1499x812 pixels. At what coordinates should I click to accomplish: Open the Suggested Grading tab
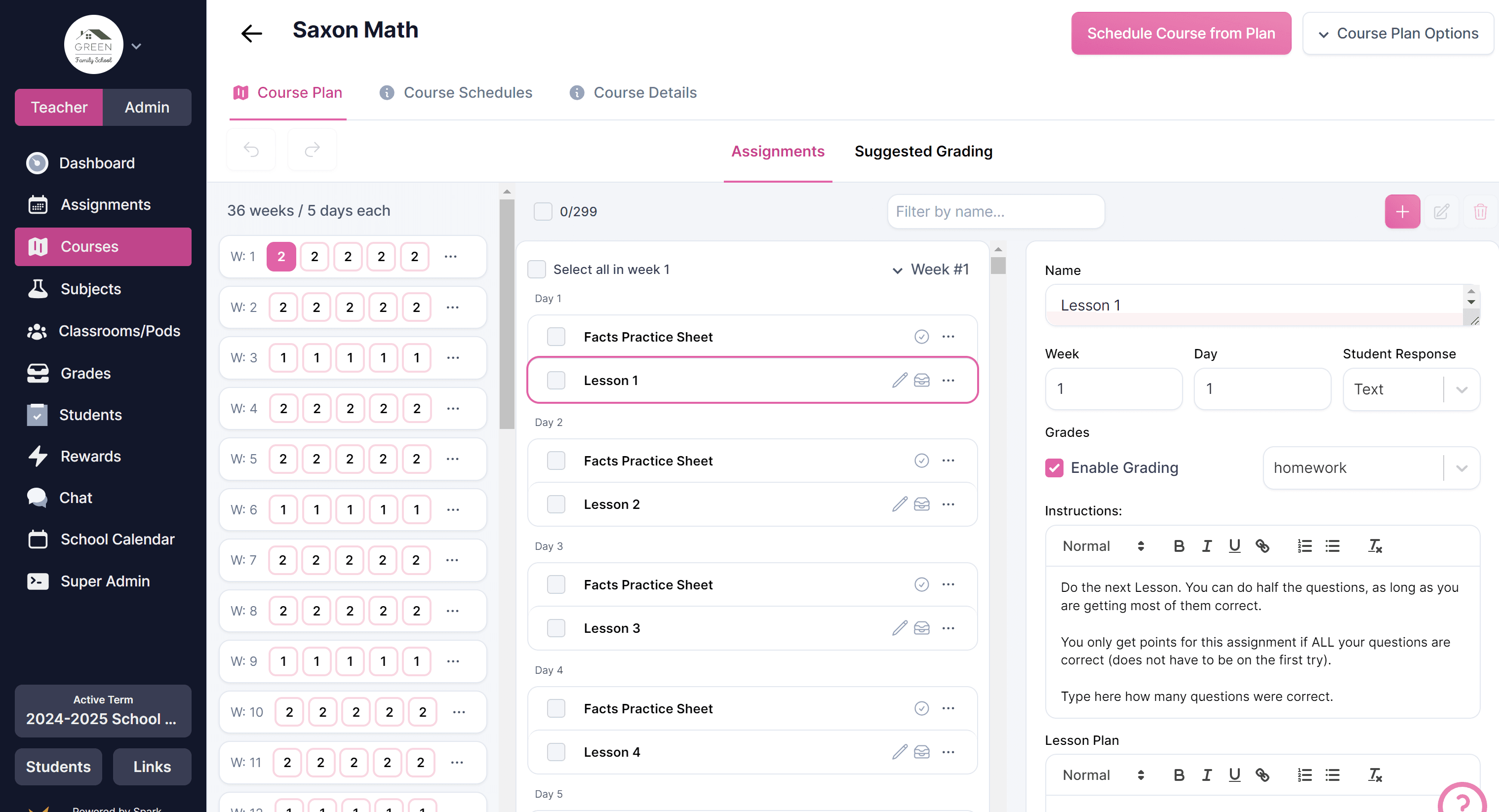click(923, 151)
